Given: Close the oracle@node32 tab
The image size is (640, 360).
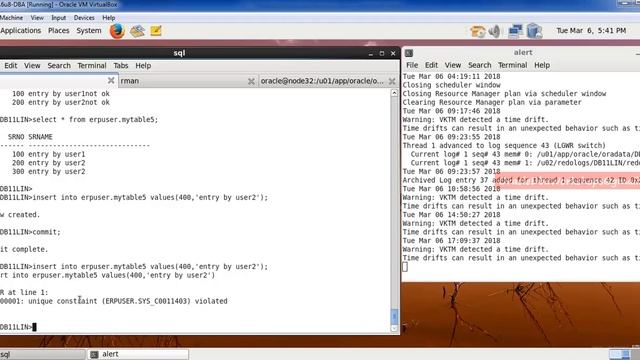Looking at the screenshot, I should 392,81.
